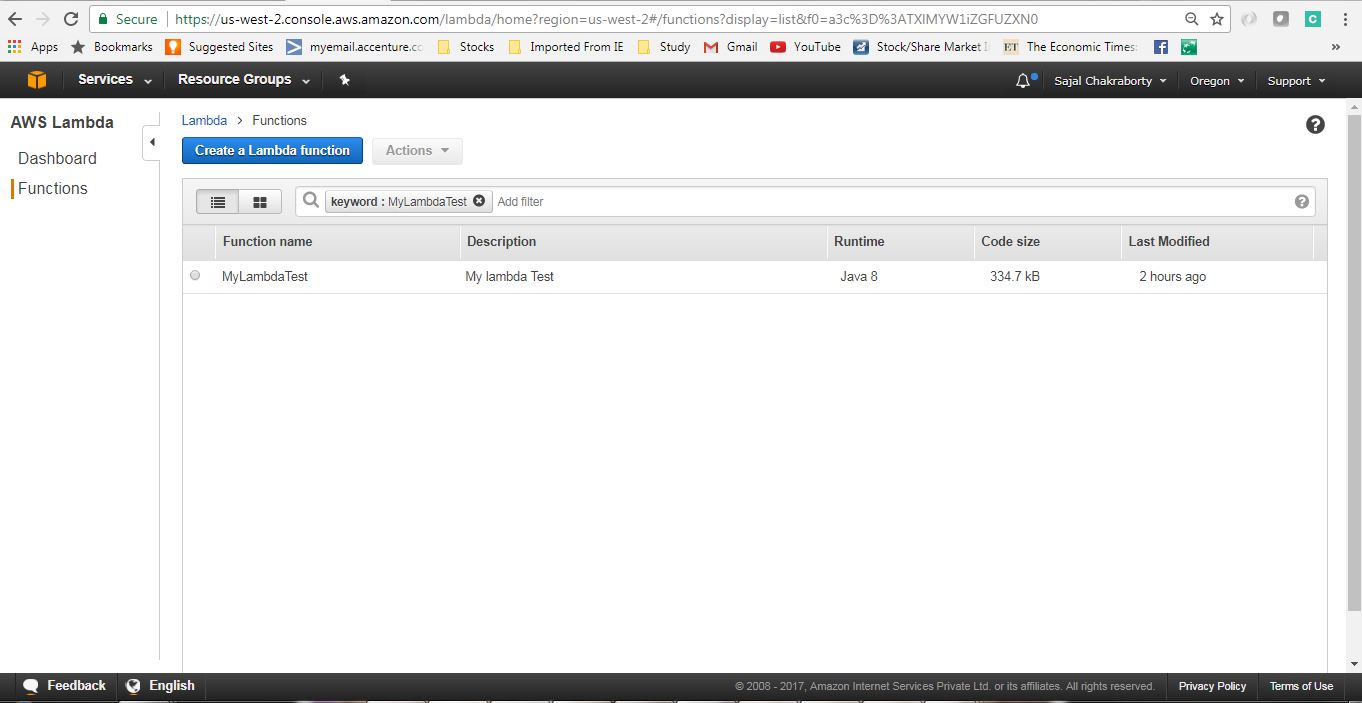Click the AWS orange cube home icon
The image size is (1362, 703).
[37, 80]
